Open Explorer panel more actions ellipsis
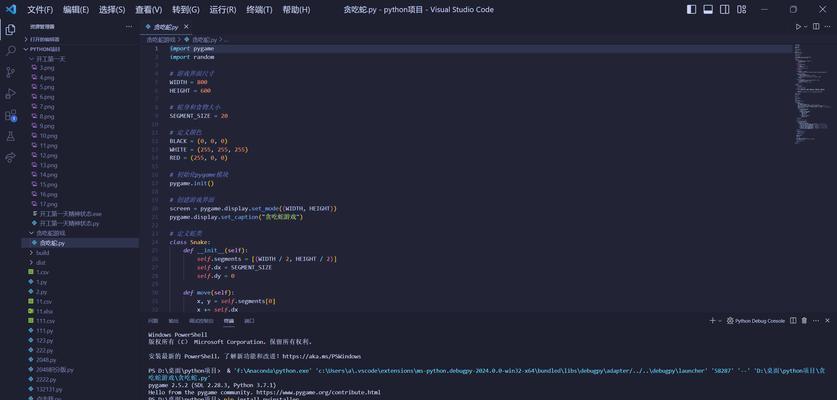Screen dimensions: 837x400 click(x=129, y=27)
